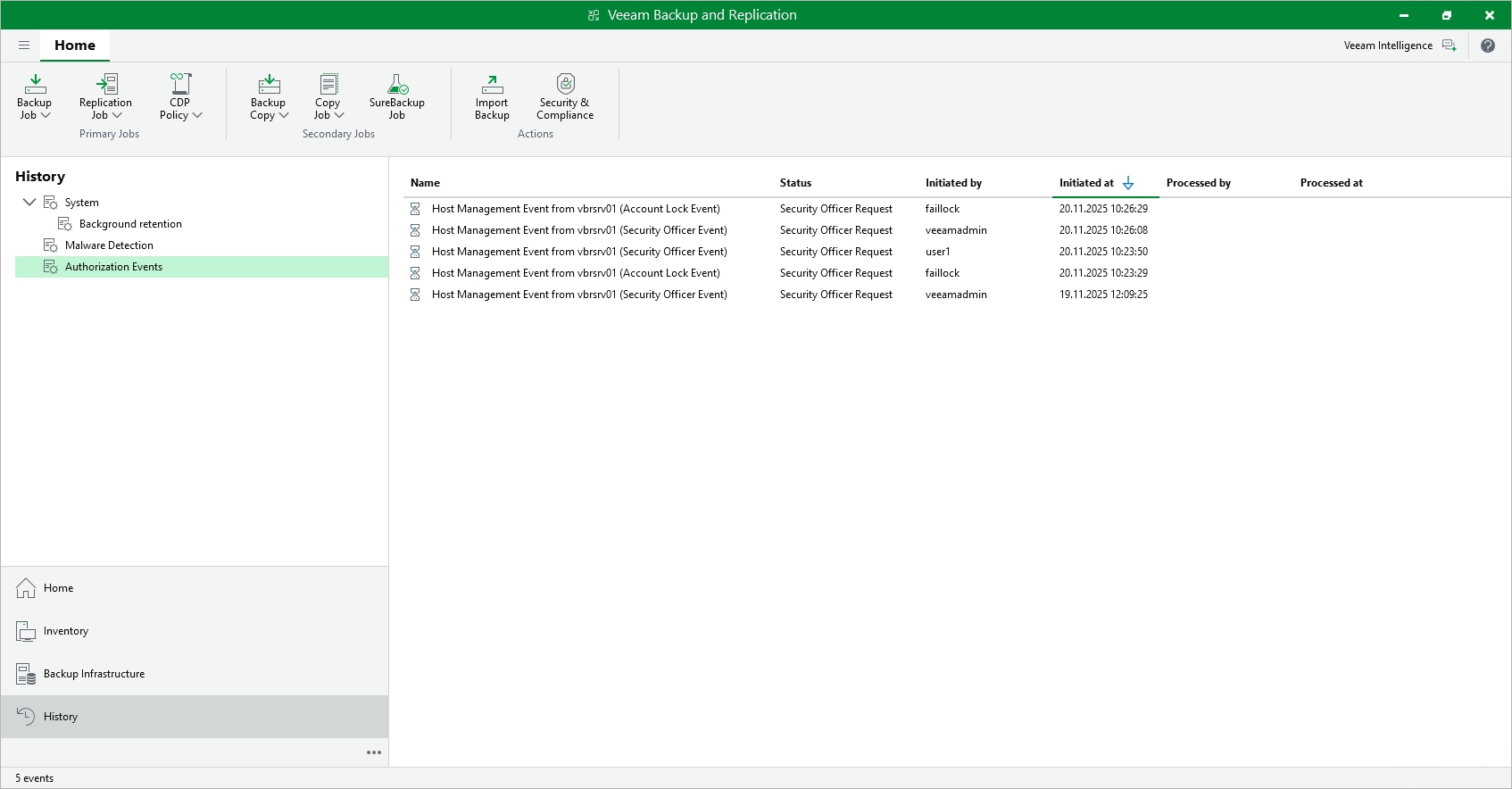Image resolution: width=1512 pixels, height=789 pixels.
Task: Select Malware Detection in the History tree
Action: pos(109,245)
